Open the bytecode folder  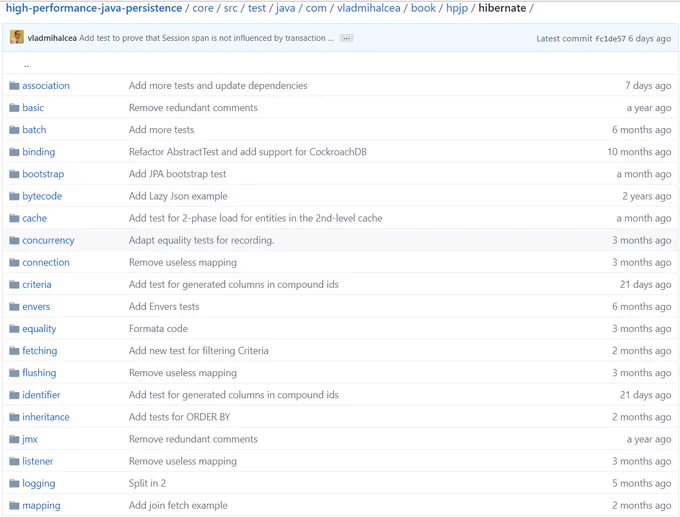42,196
